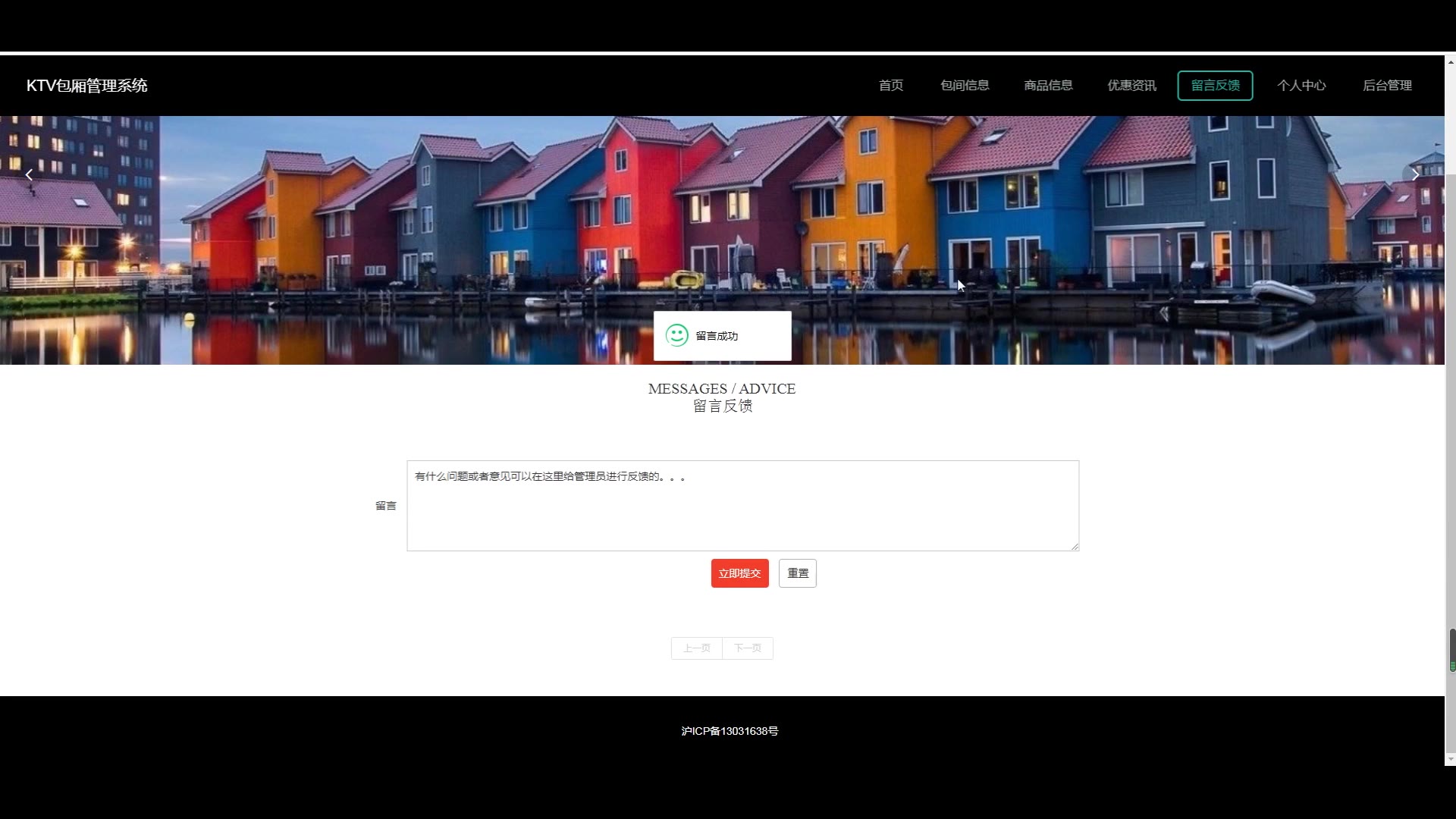This screenshot has height=819, width=1456.
Task: Show next banner slide arrow
Action: (1415, 175)
